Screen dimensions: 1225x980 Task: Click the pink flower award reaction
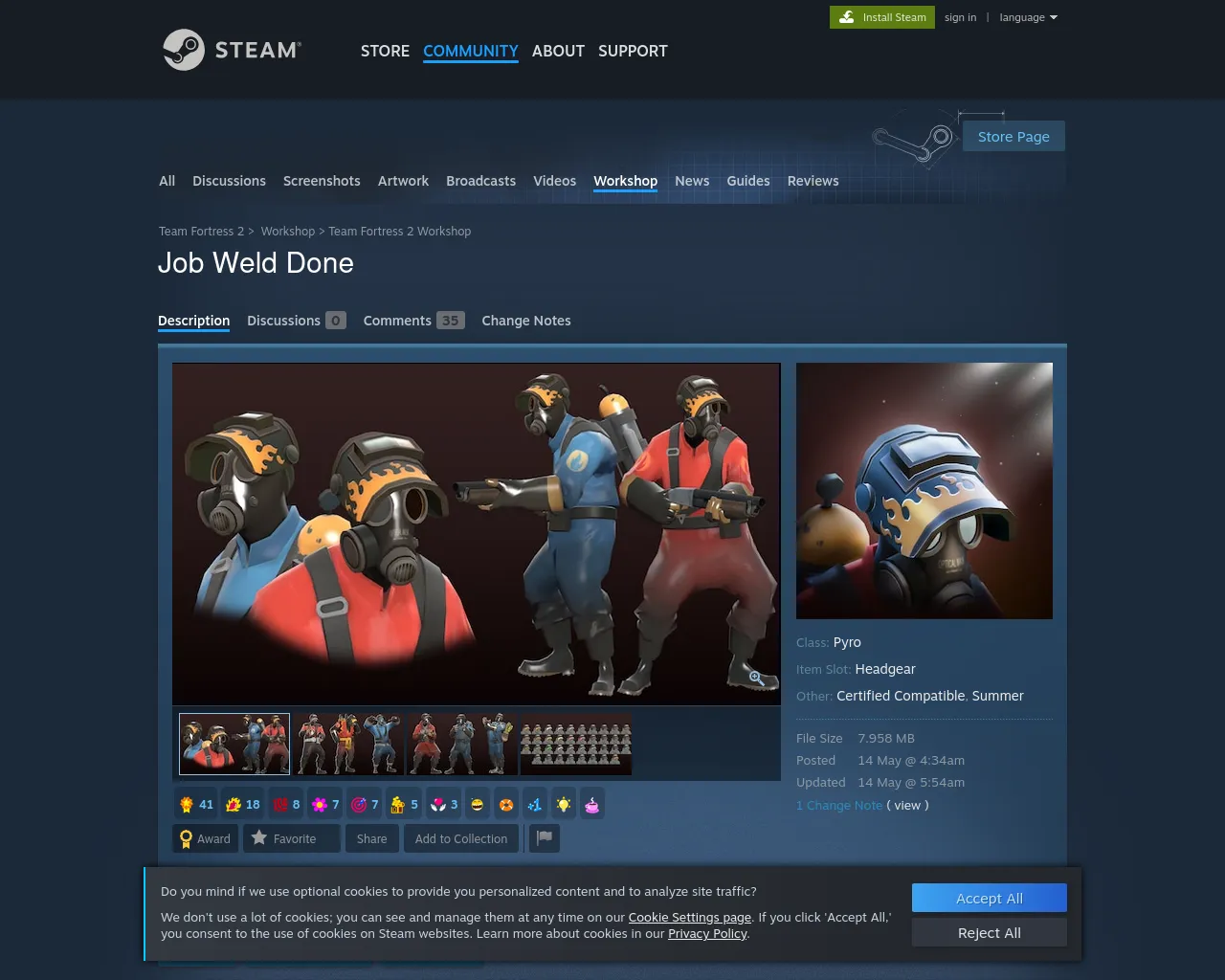click(x=325, y=805)
